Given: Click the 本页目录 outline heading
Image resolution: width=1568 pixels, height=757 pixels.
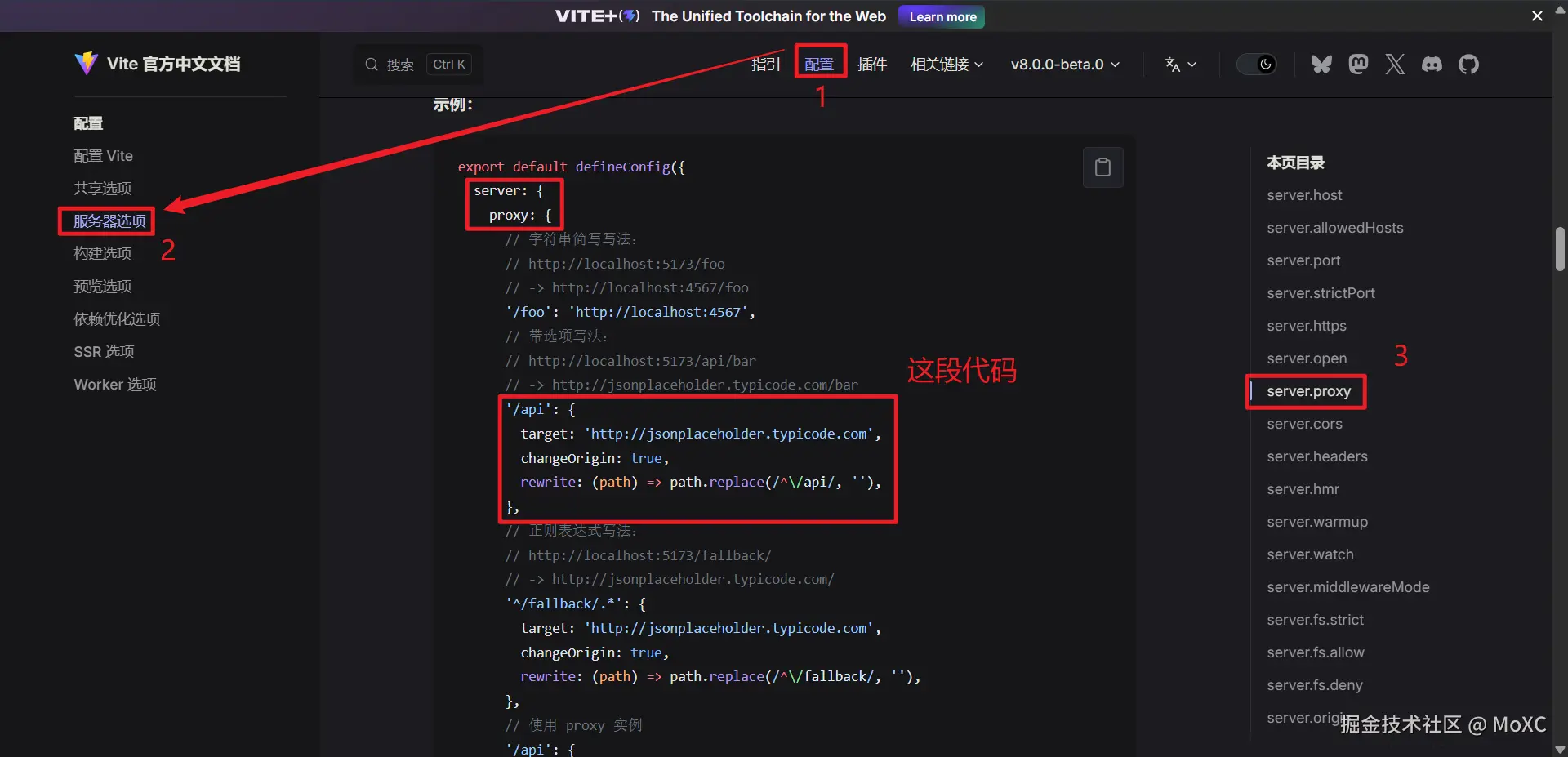Looking at the screenshot, I should tap(1295, 163).
